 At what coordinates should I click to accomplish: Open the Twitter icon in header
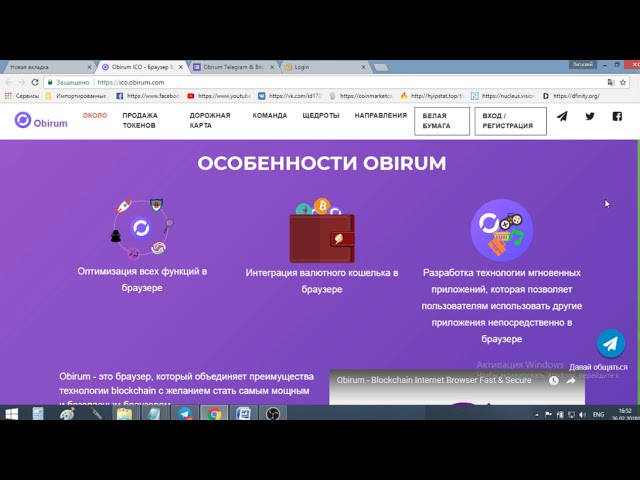point(590,116)
